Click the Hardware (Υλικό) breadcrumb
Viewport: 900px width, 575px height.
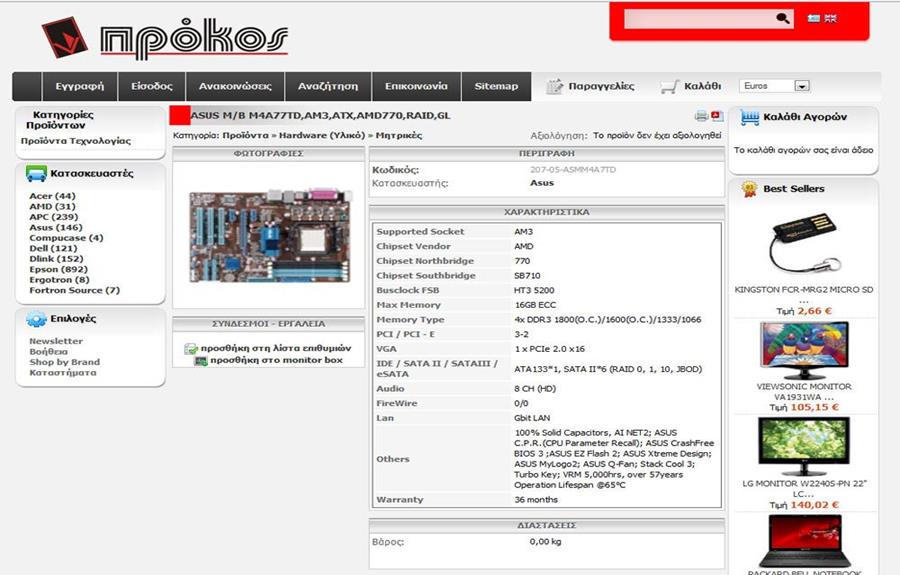[321, 135]
